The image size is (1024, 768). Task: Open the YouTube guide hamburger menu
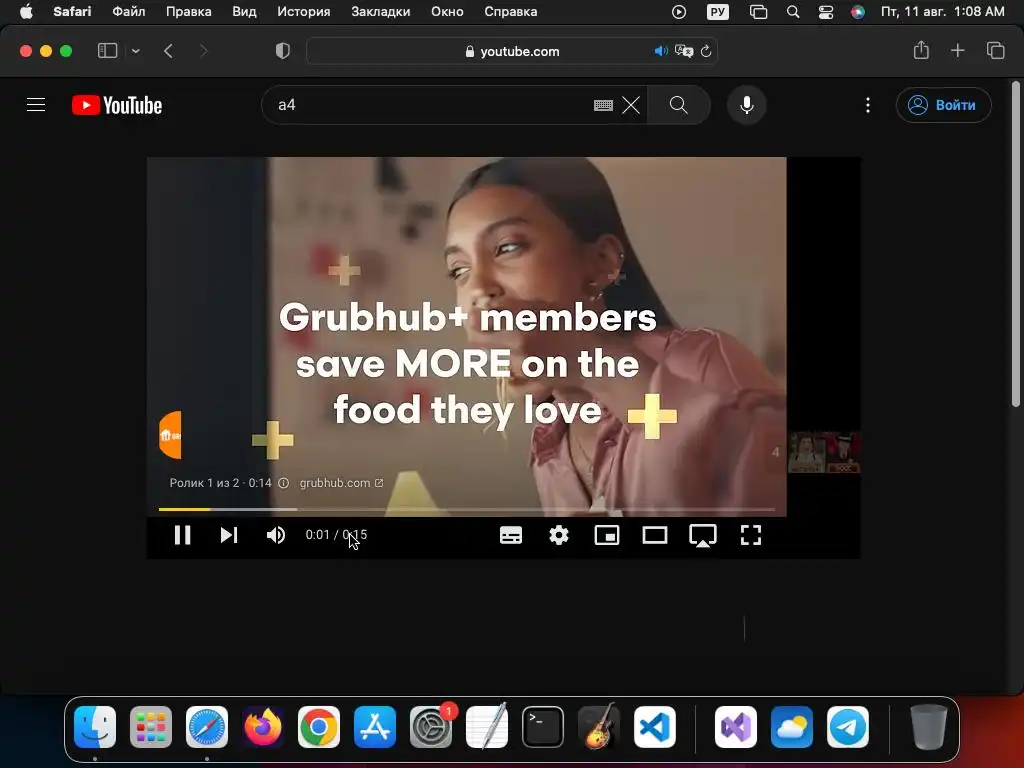pos(36,105)
